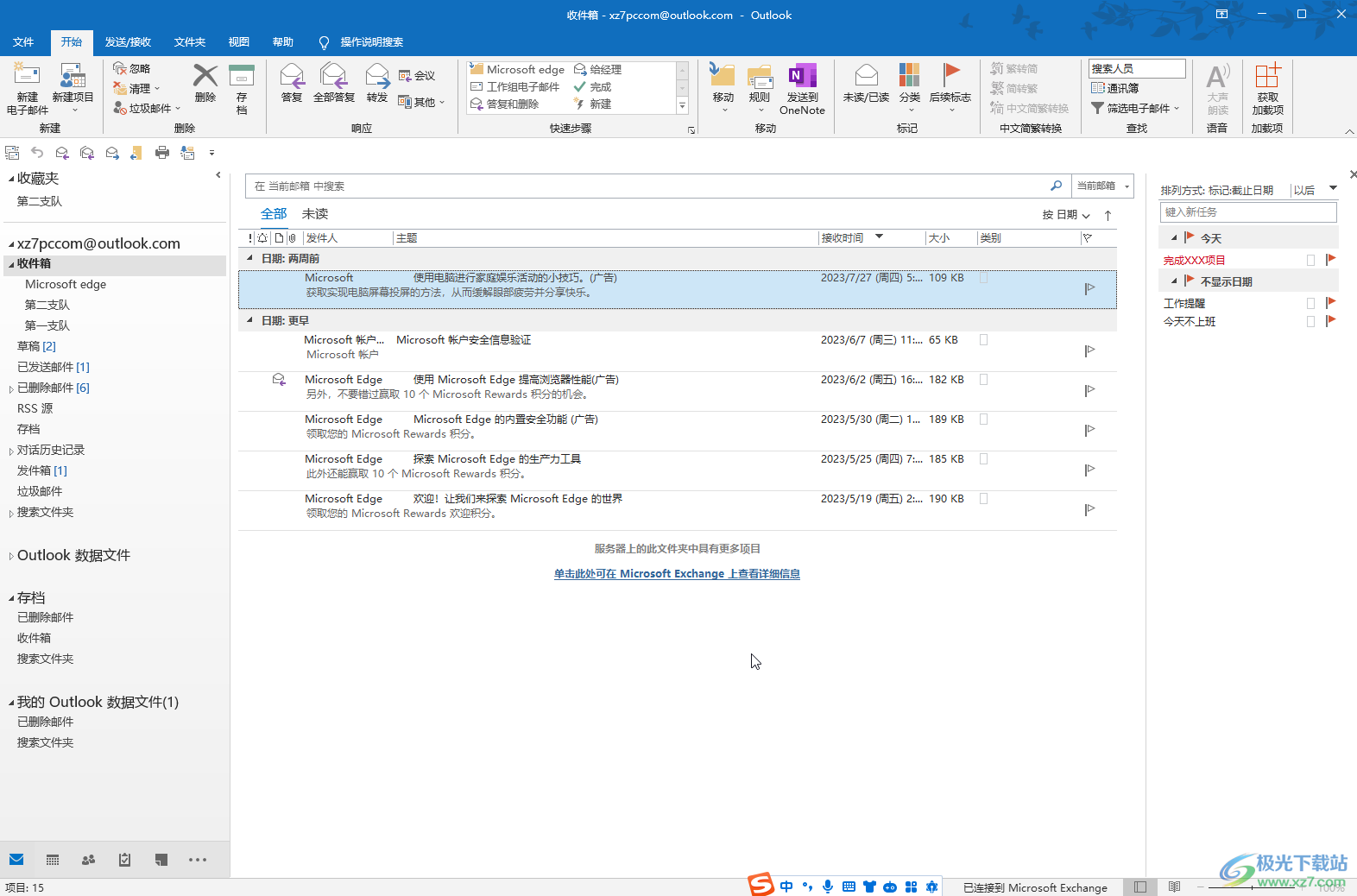
Task: Click the search magnifier icon in mailbox search
Action: click(1056, 186)
